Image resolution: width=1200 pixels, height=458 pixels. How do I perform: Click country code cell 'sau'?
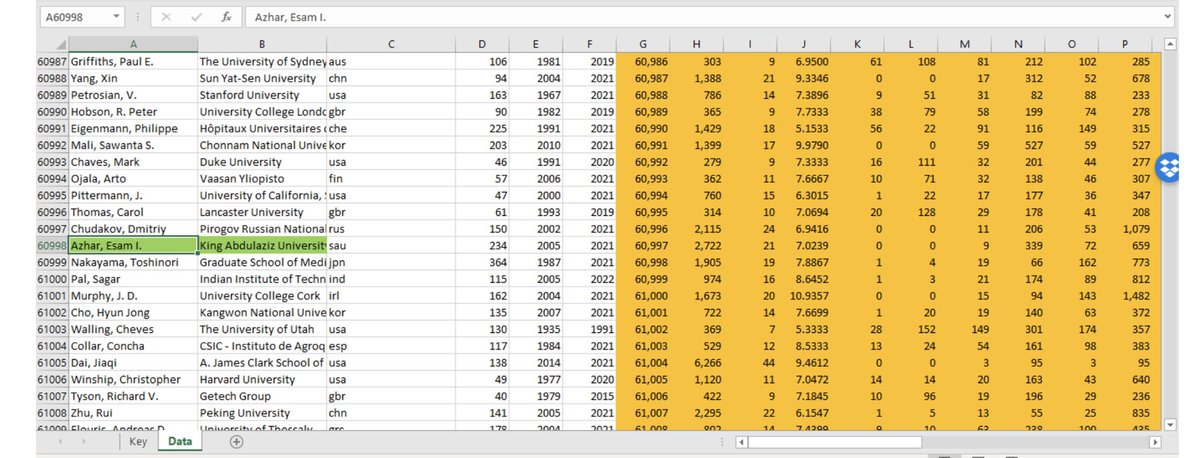click(x=391, y=245)
